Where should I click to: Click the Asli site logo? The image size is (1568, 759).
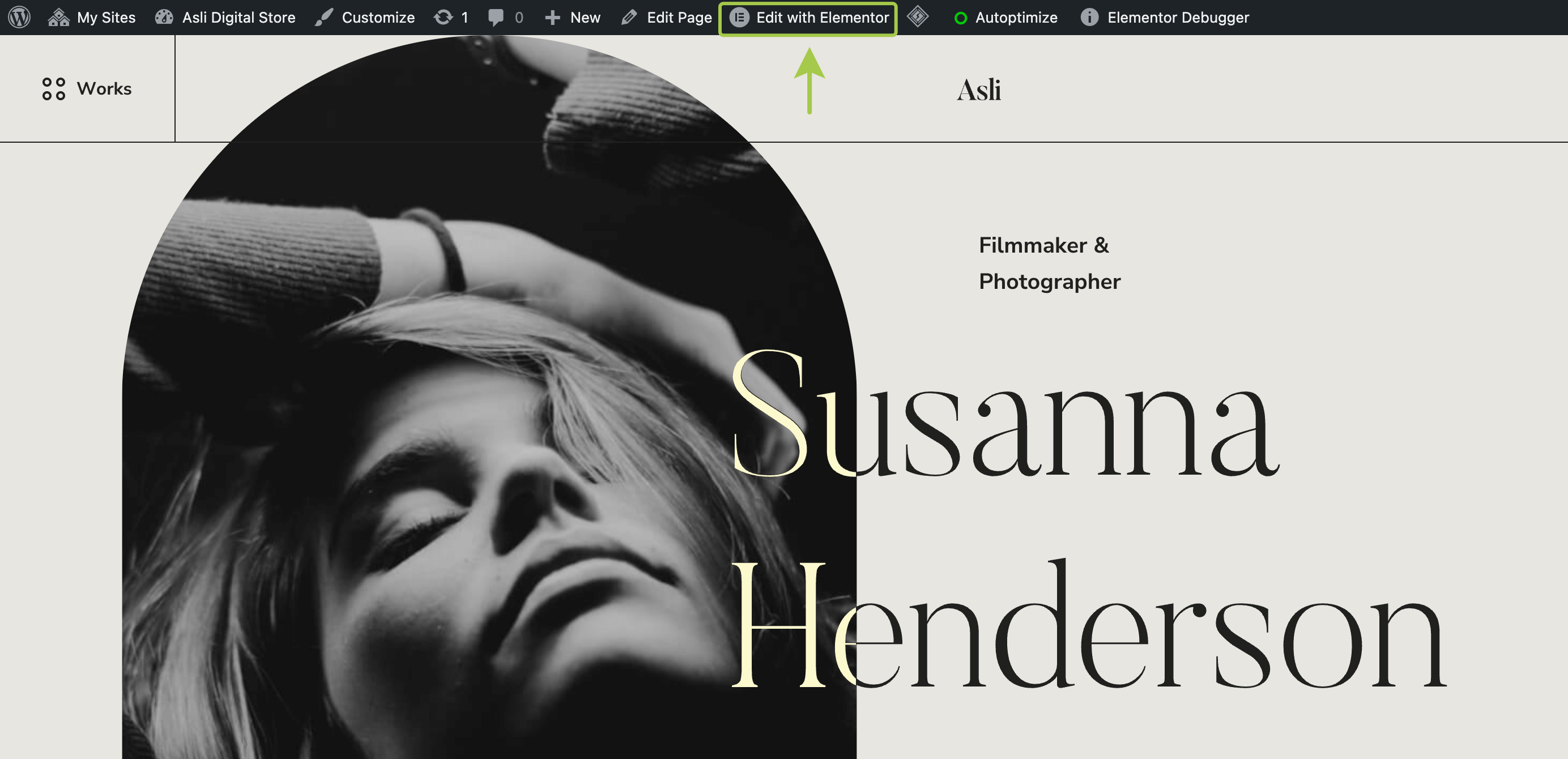click(978, 90)
